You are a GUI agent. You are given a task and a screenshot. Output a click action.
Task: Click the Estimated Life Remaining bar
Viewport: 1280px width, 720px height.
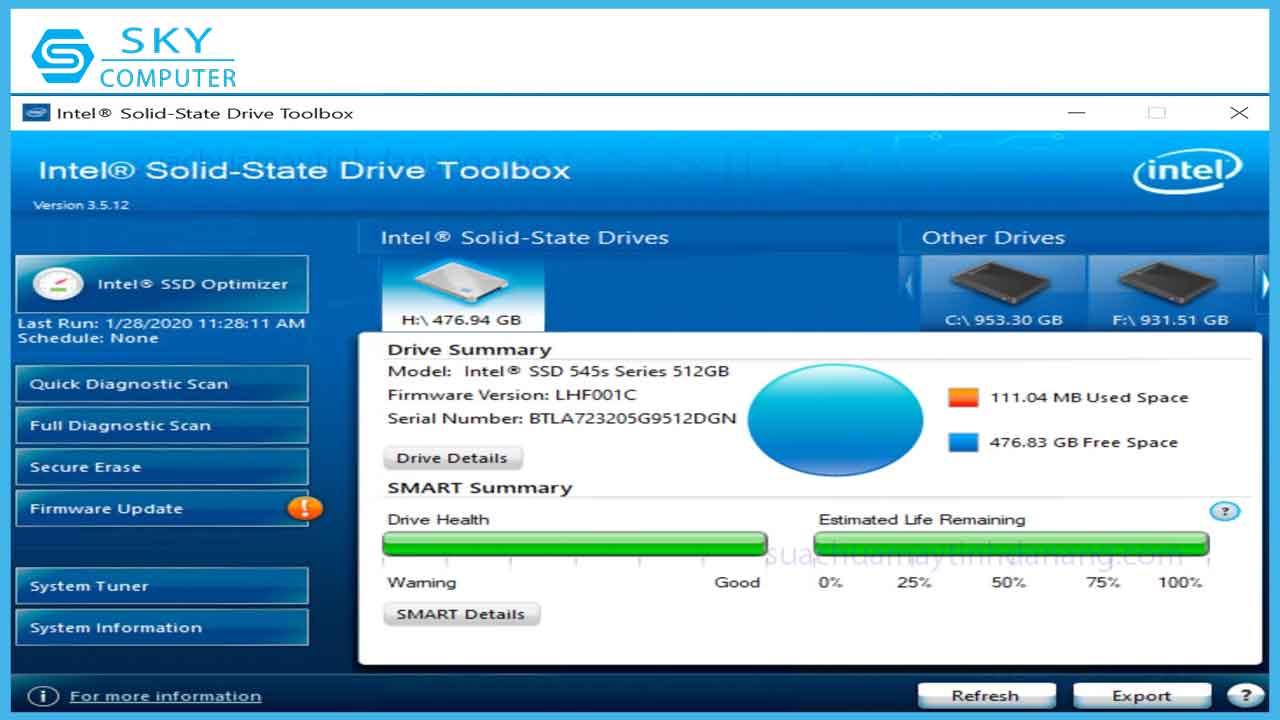1011,544
